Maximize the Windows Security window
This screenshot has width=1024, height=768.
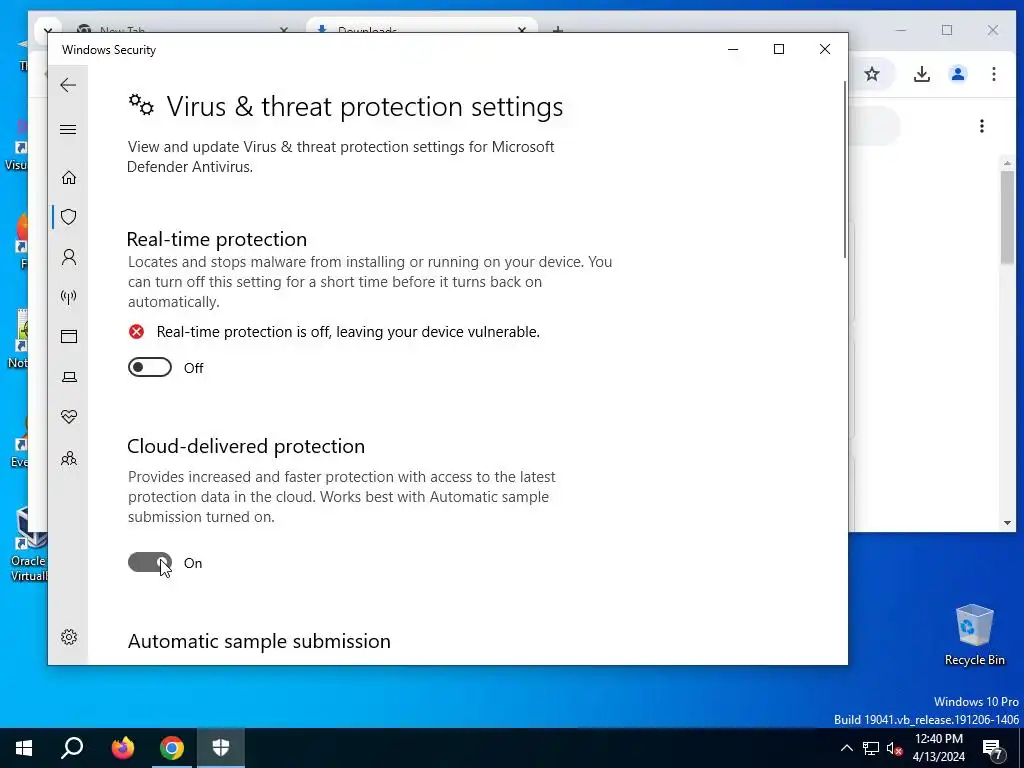[x=778, y=49]
